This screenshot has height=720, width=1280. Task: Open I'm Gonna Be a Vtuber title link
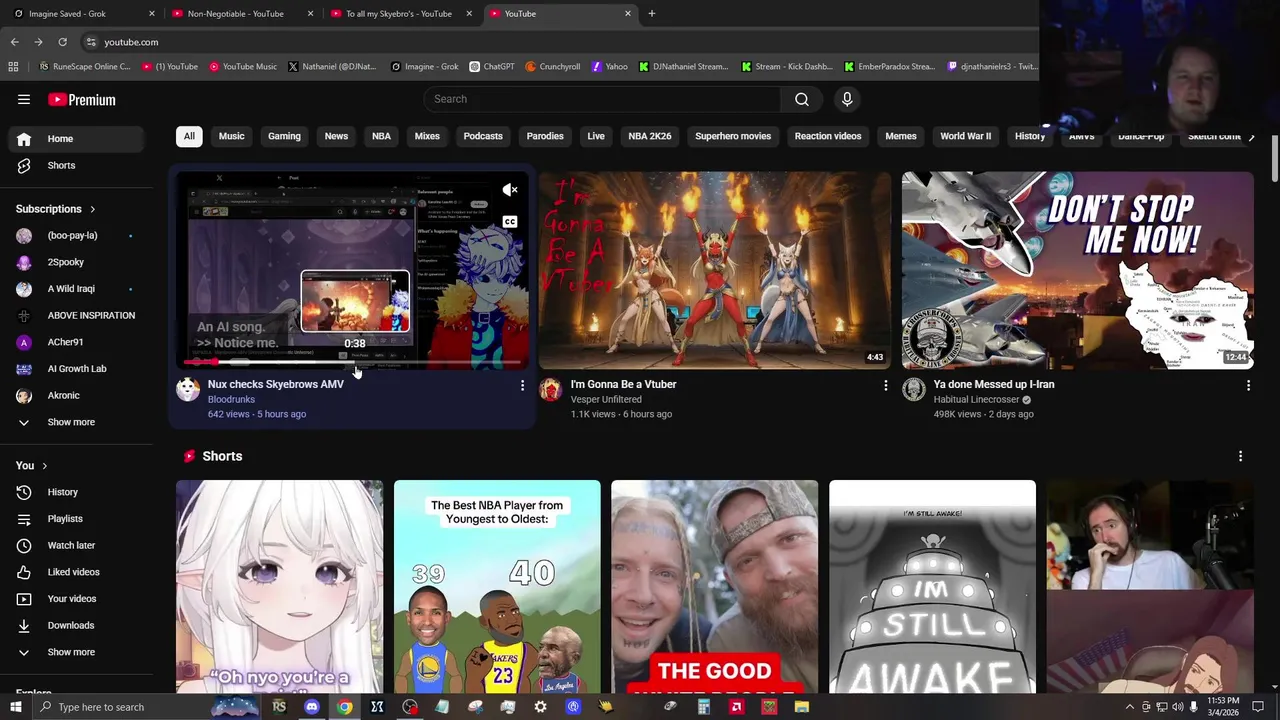point(623,384)
